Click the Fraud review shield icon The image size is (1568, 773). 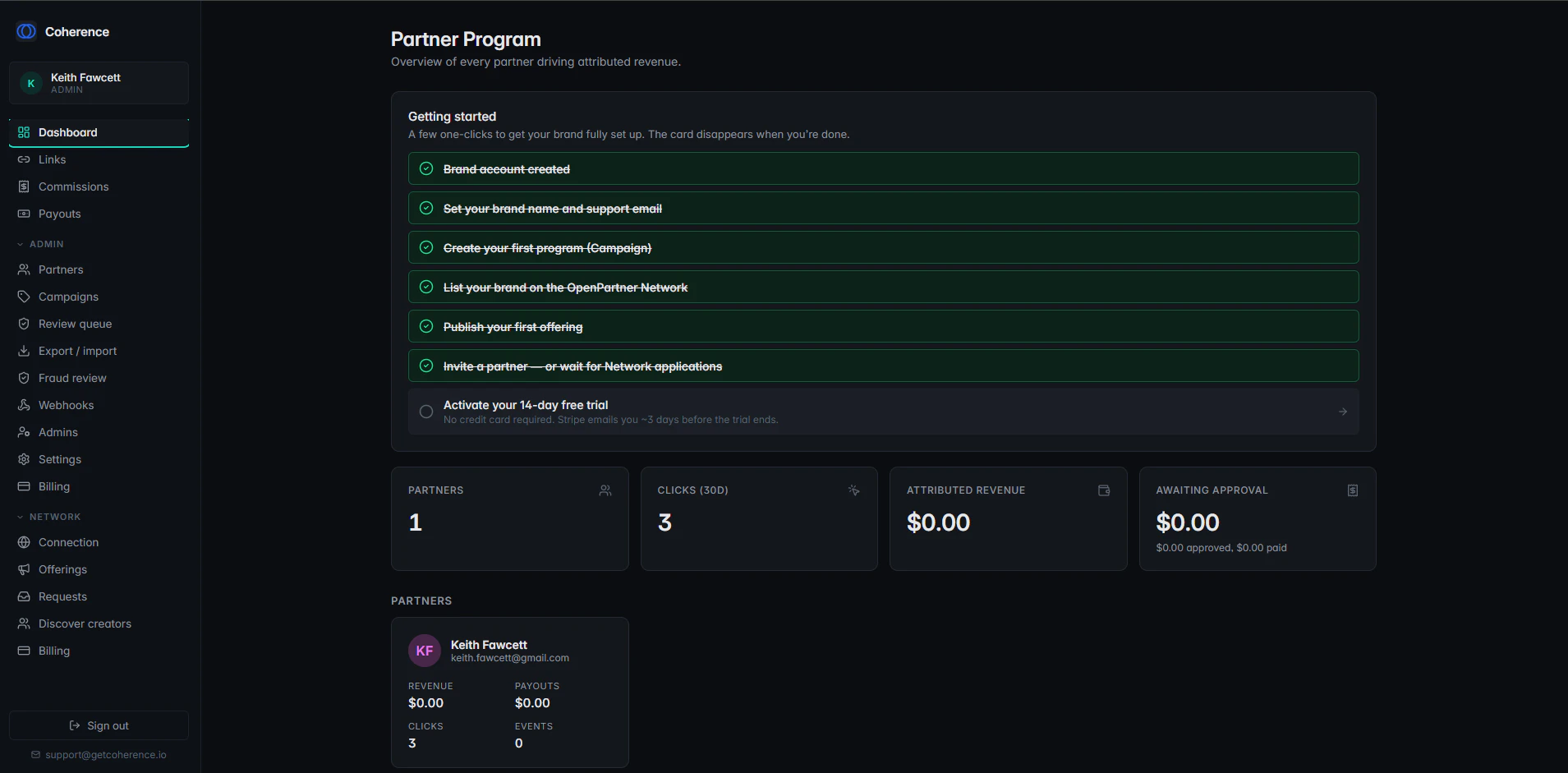[24, 378]
